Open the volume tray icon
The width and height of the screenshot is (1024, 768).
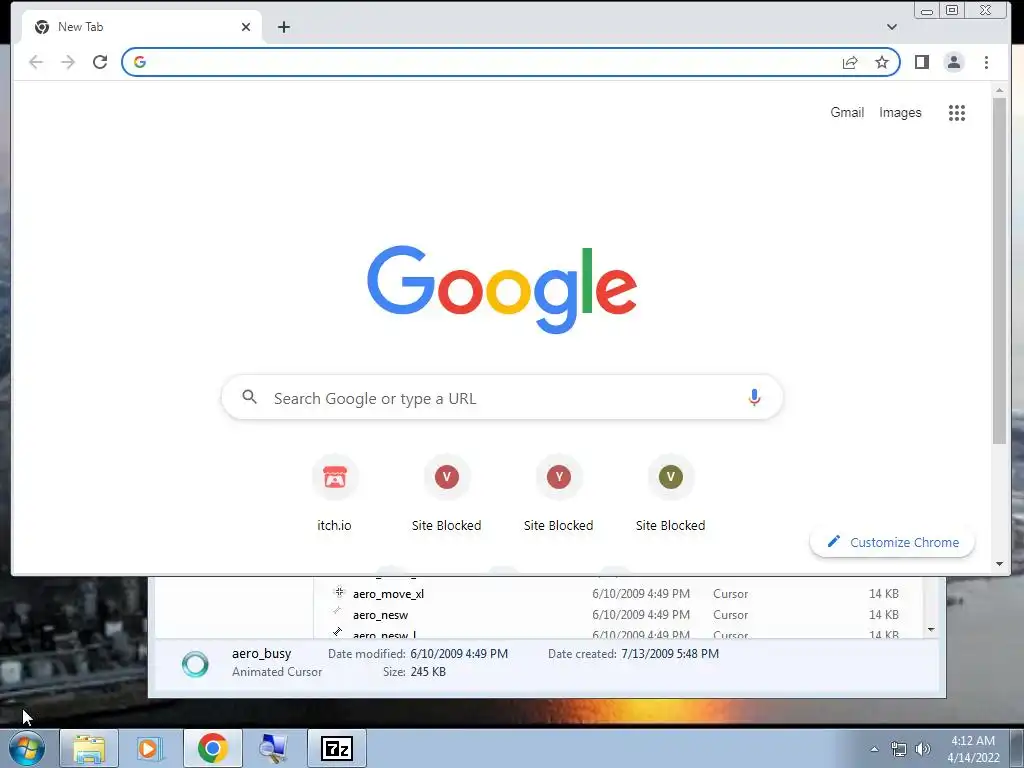coord(923,749)
